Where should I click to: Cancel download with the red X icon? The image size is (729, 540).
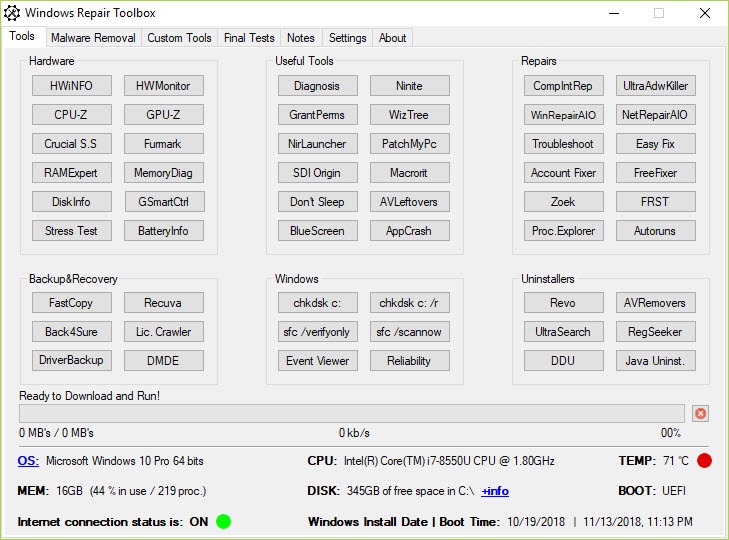(x=700, y=413)
